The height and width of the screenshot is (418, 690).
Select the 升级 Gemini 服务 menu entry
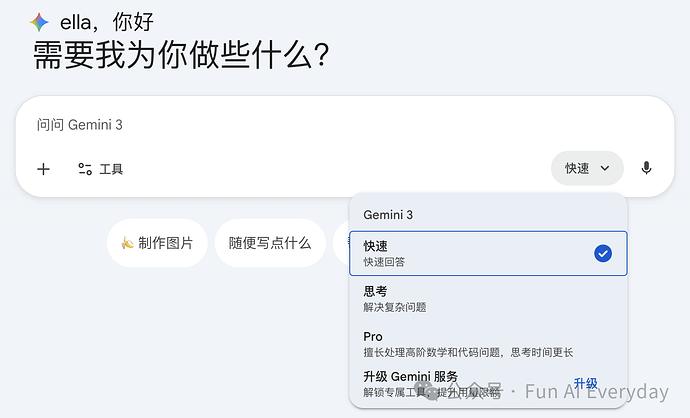point(450,383)
